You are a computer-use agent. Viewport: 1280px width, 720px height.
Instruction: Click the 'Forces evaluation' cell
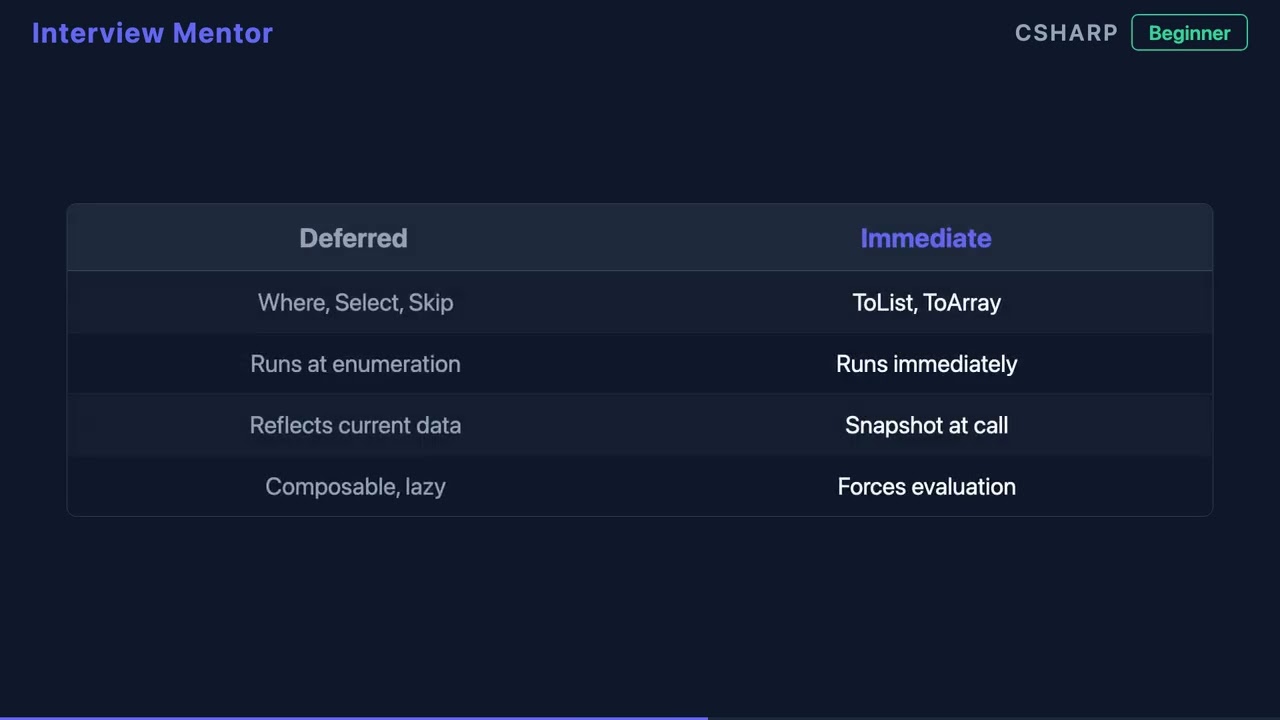(x=926, y=486)
